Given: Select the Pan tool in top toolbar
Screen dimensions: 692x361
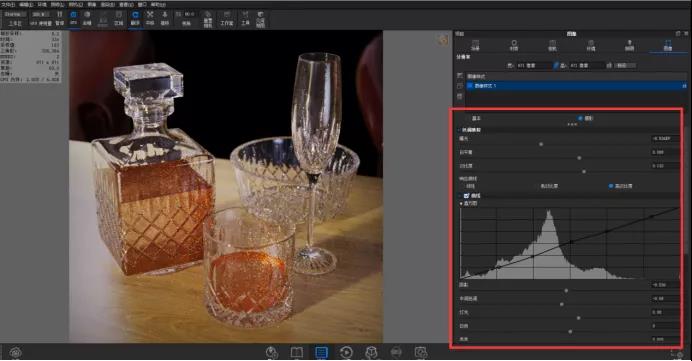Looking at the screenshot, I should point(150,18).
